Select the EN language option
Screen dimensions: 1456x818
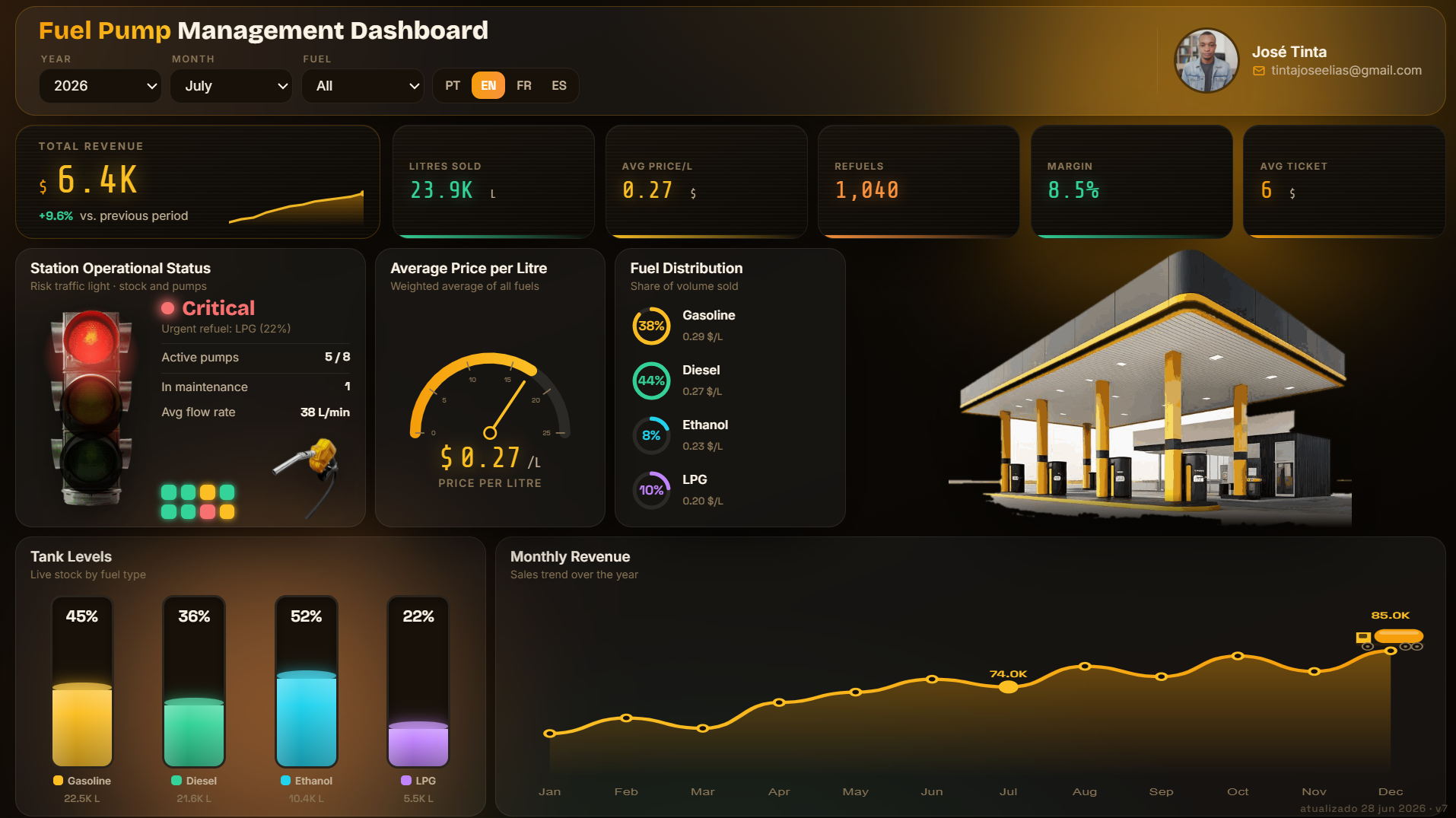(x=488, y=86)
